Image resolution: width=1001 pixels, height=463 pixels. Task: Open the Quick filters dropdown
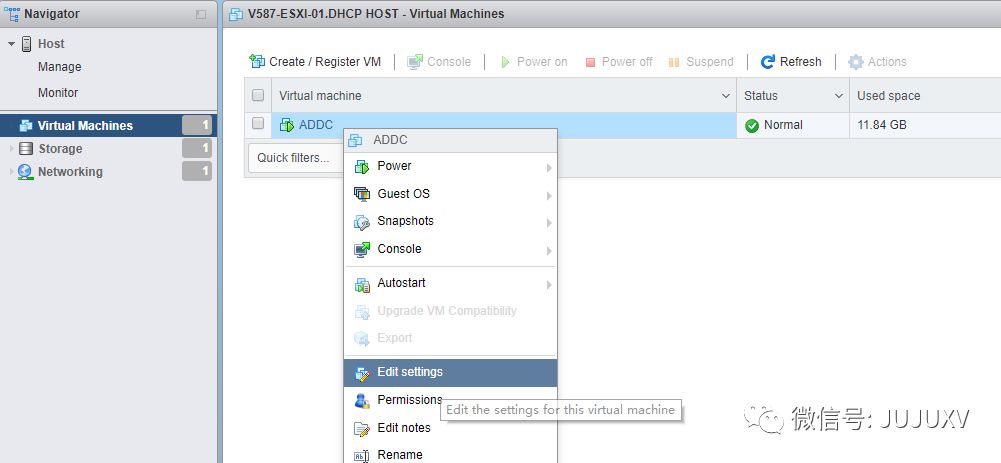pyautogui.click(x=294, y=158)
